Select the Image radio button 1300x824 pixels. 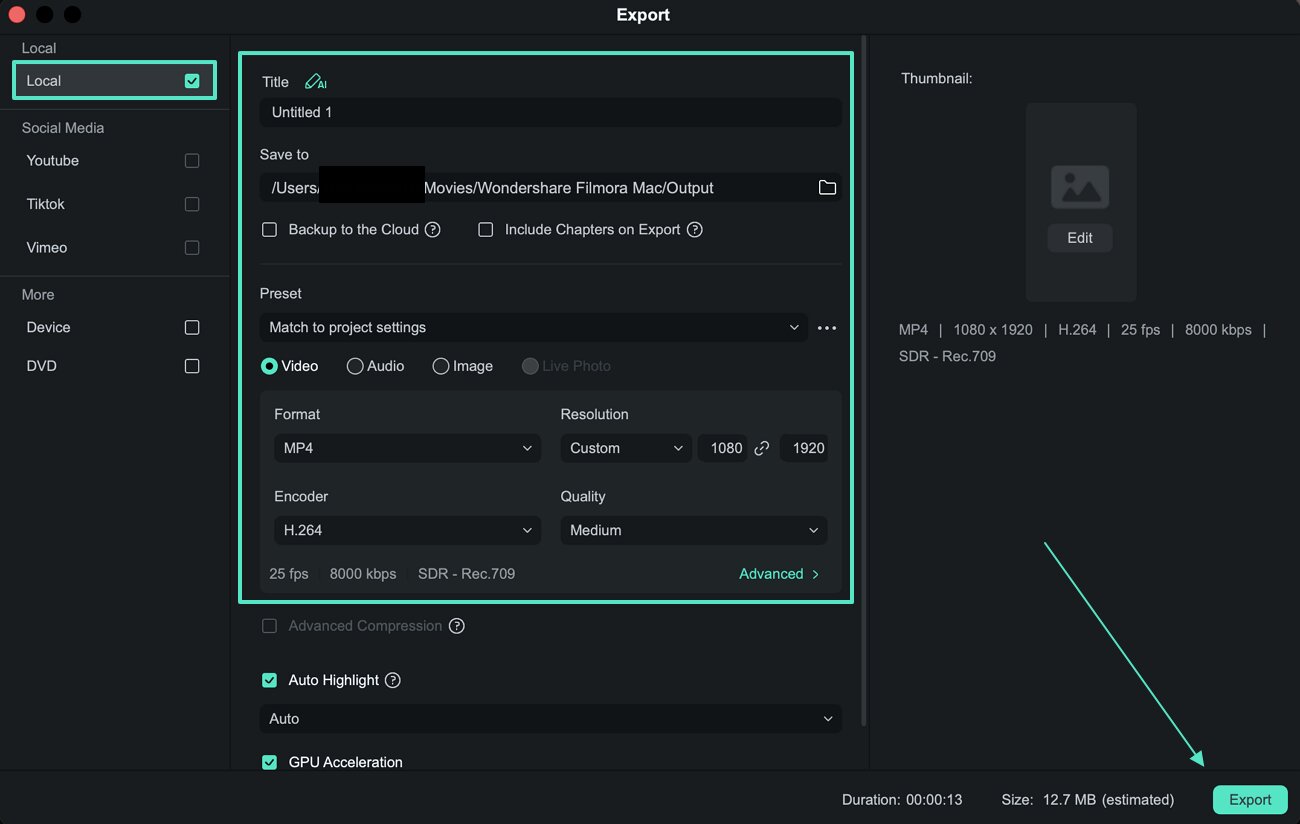pos(441,366)
